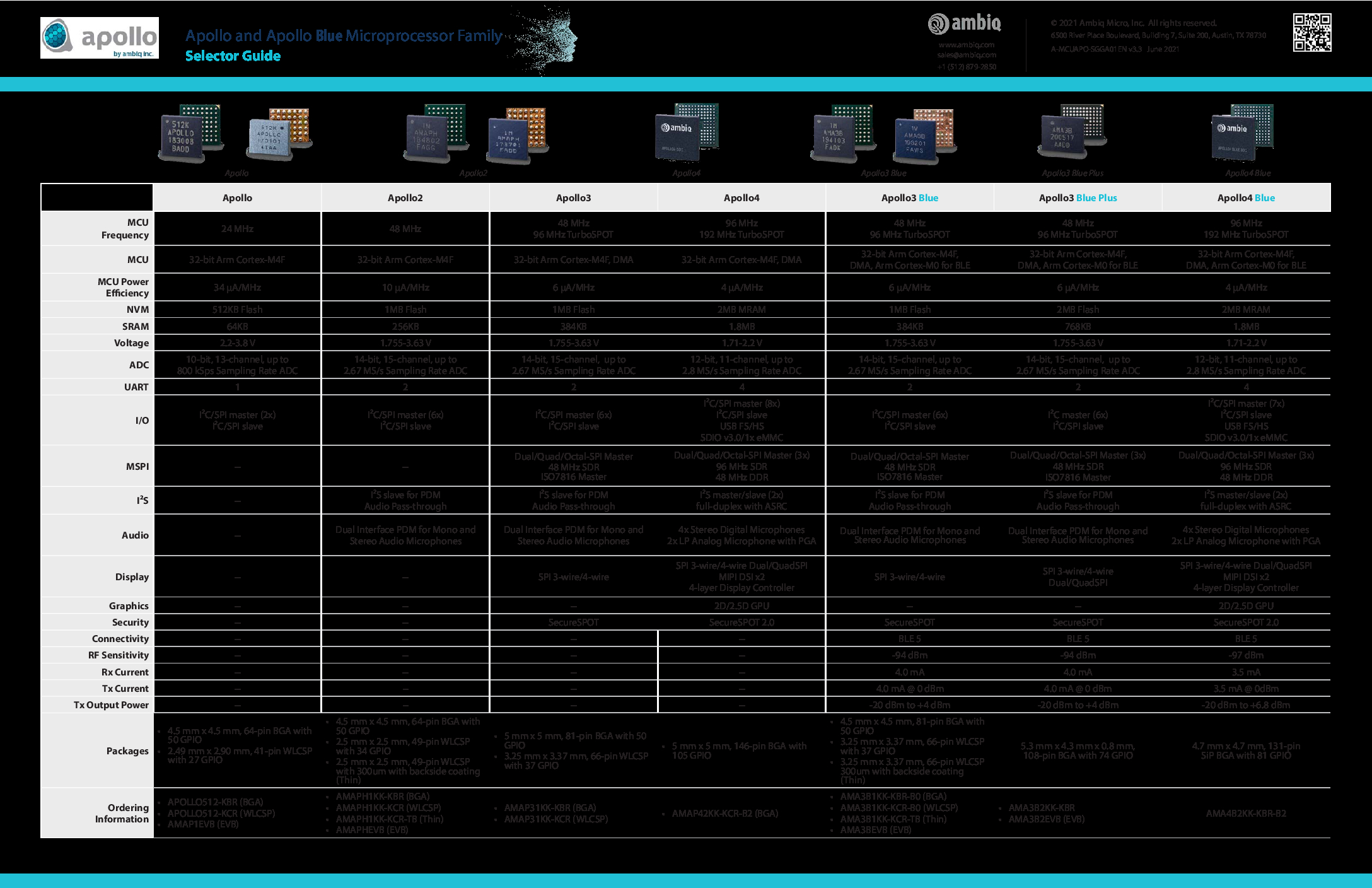
Task: Click the cyan bar below the header
Action: tap(686, 85)
